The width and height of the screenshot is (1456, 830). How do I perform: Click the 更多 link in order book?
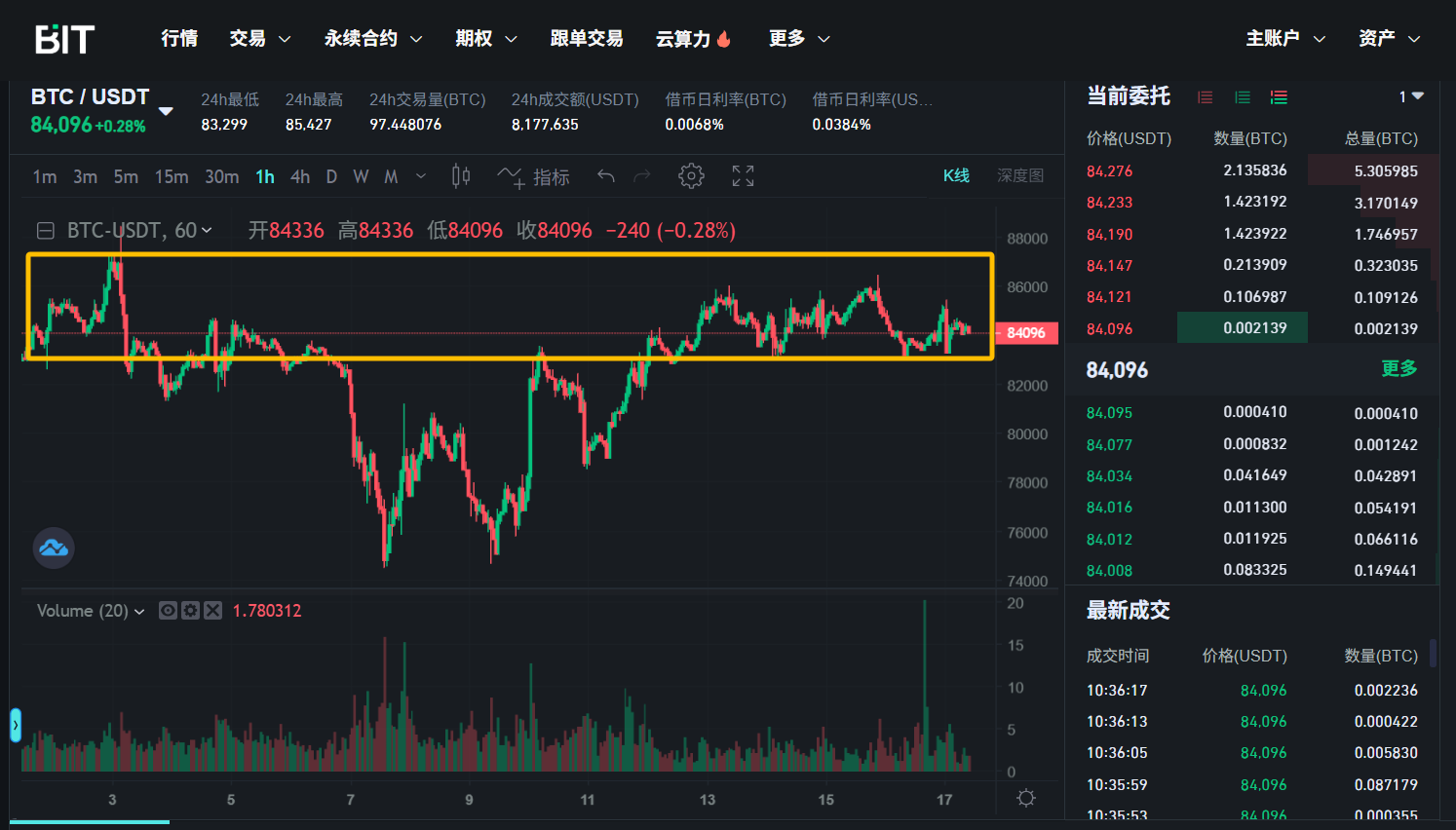(x=1399, y=368)
